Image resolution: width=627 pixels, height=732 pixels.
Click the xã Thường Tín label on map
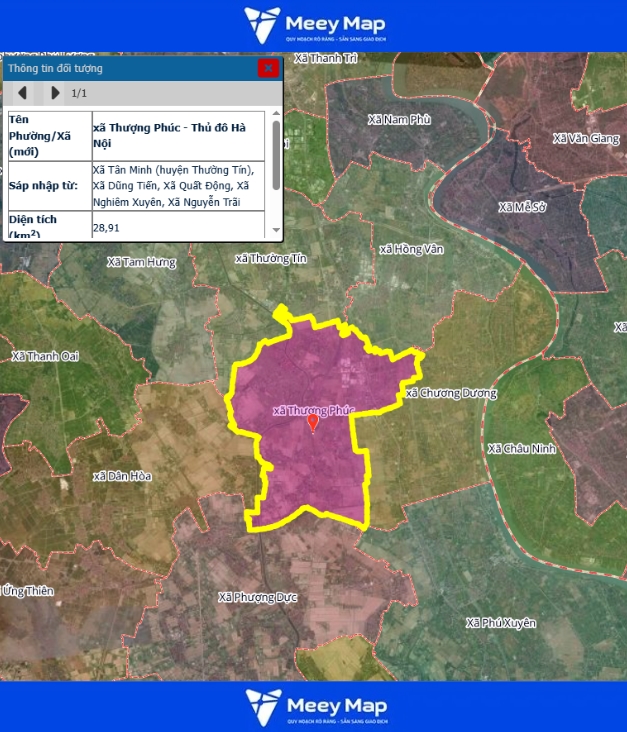[270, 258]
